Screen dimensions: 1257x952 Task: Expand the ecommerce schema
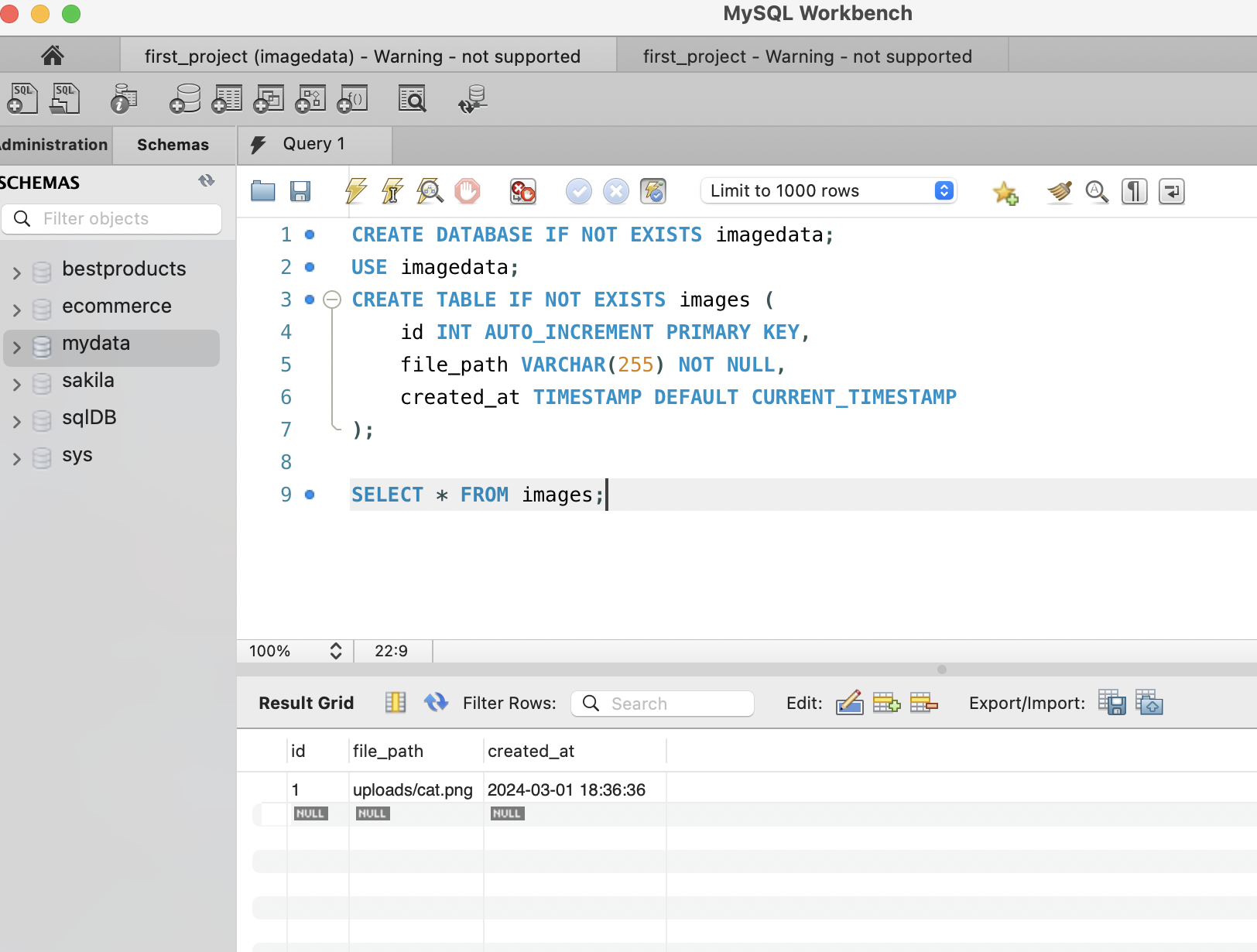[16, 310]
